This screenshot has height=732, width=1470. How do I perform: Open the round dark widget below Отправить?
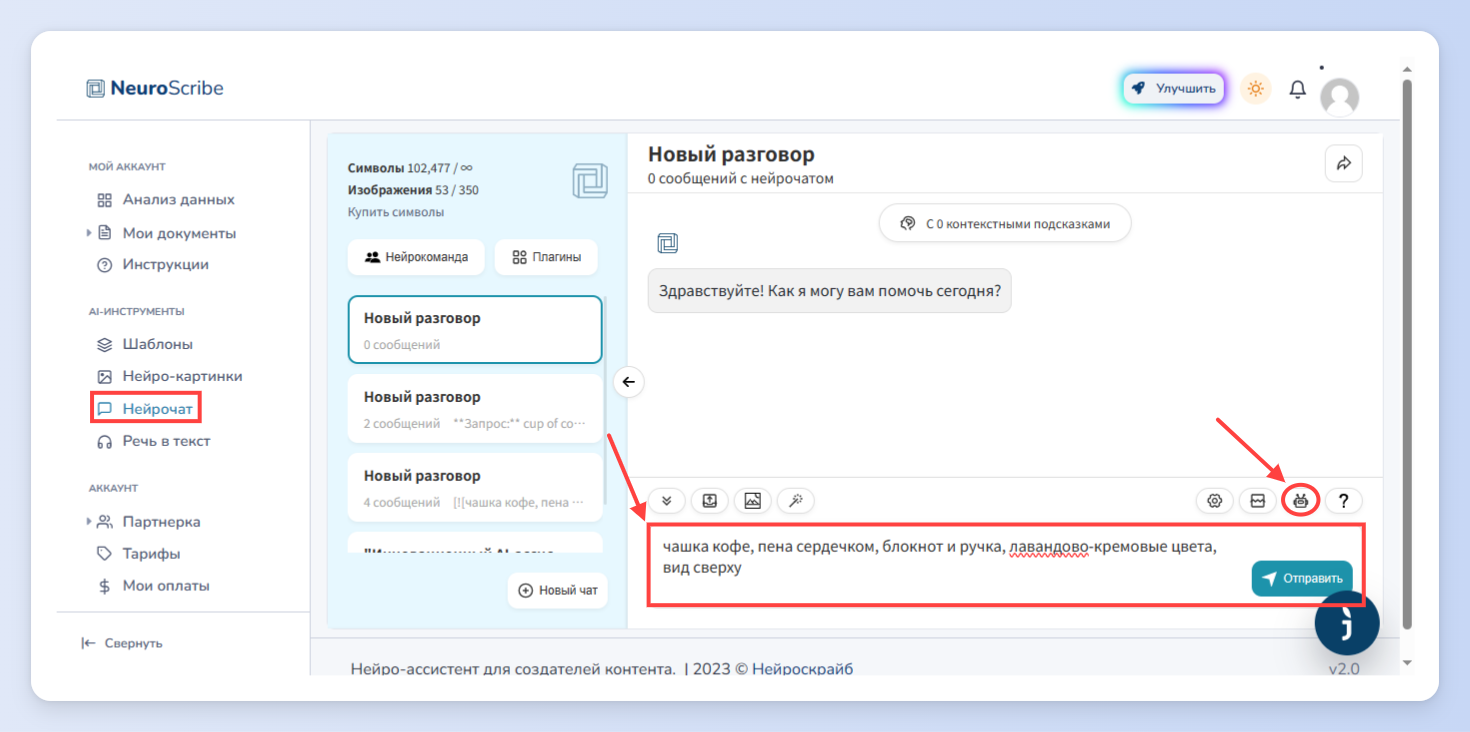click(1347, 622)
